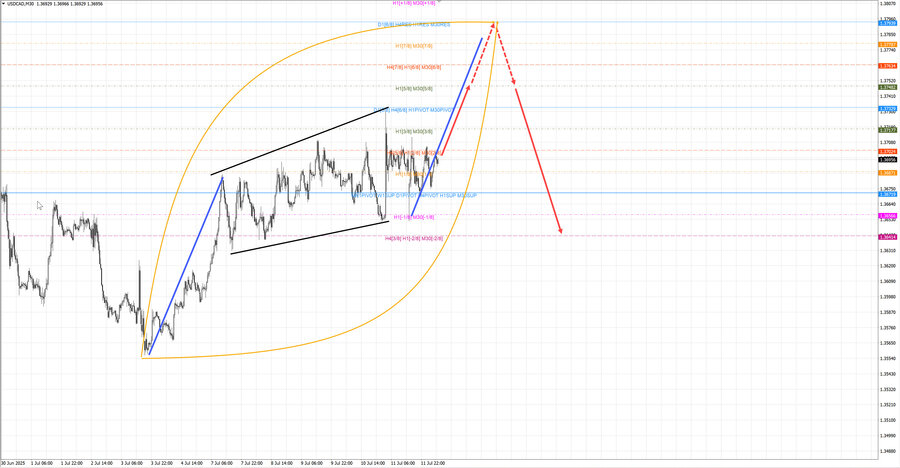Click the red 1.37024 price tag

(888, 152)
